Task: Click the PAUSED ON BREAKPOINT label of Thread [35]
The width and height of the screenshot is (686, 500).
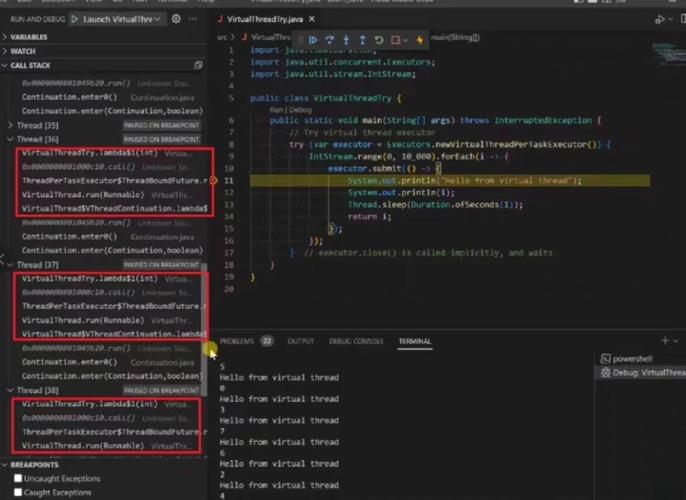Action: [161, 126]
